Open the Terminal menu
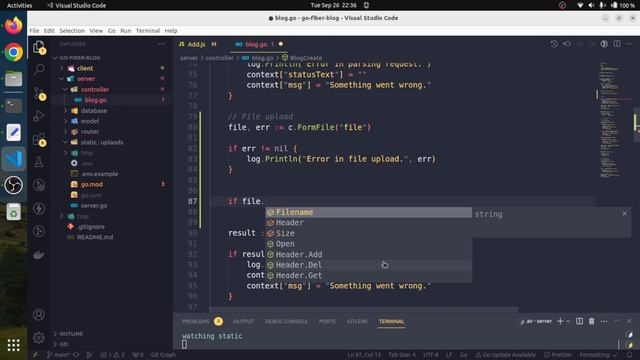The height and width of the screenshot is (360, 640). (148, 31)
